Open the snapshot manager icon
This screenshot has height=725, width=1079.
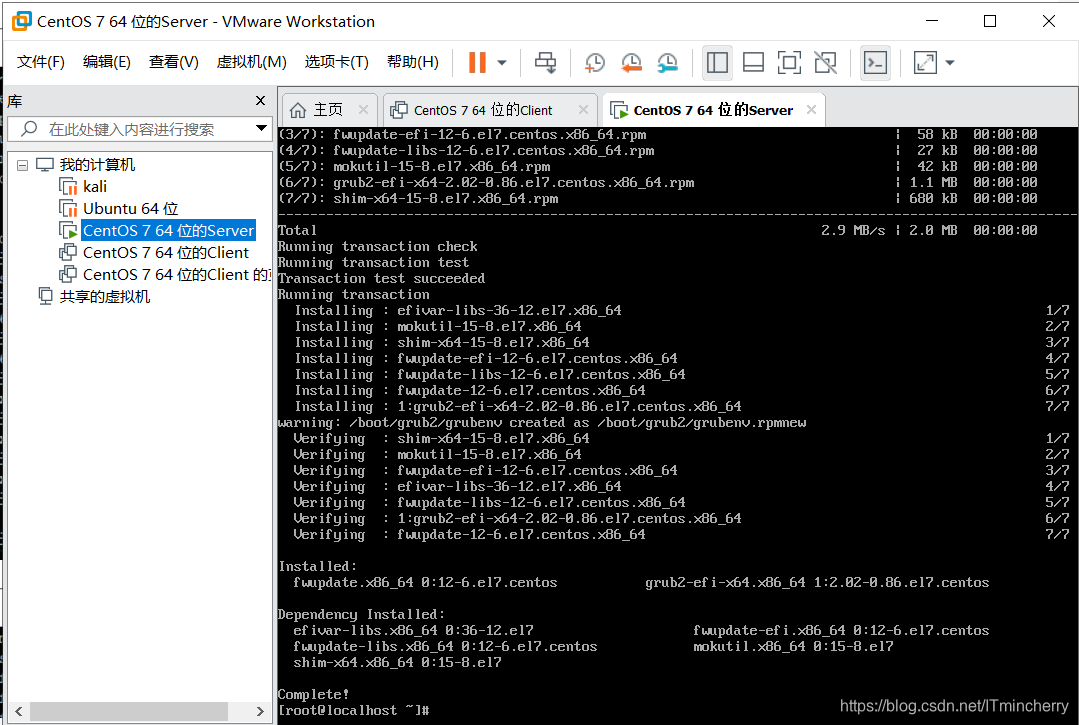667,63
